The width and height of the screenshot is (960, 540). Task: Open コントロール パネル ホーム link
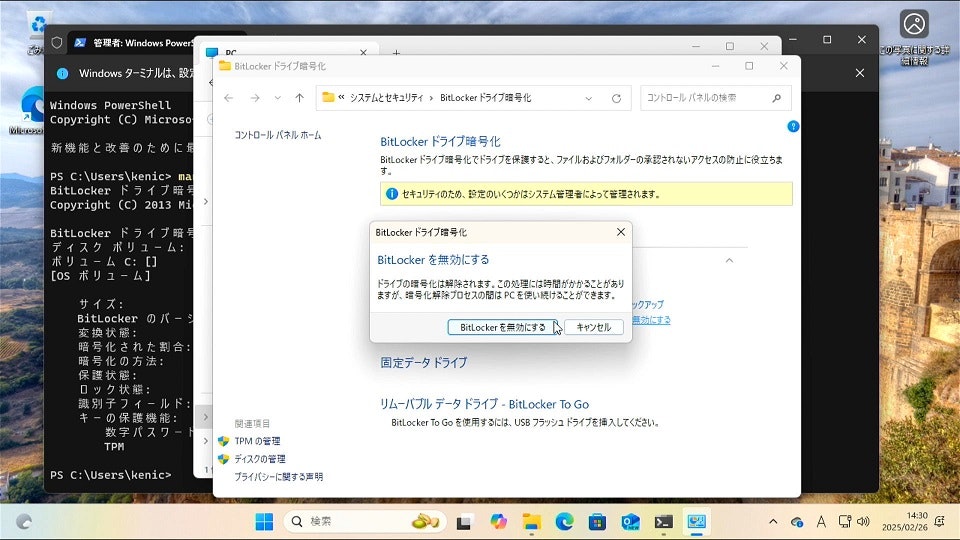pos(278,135)
